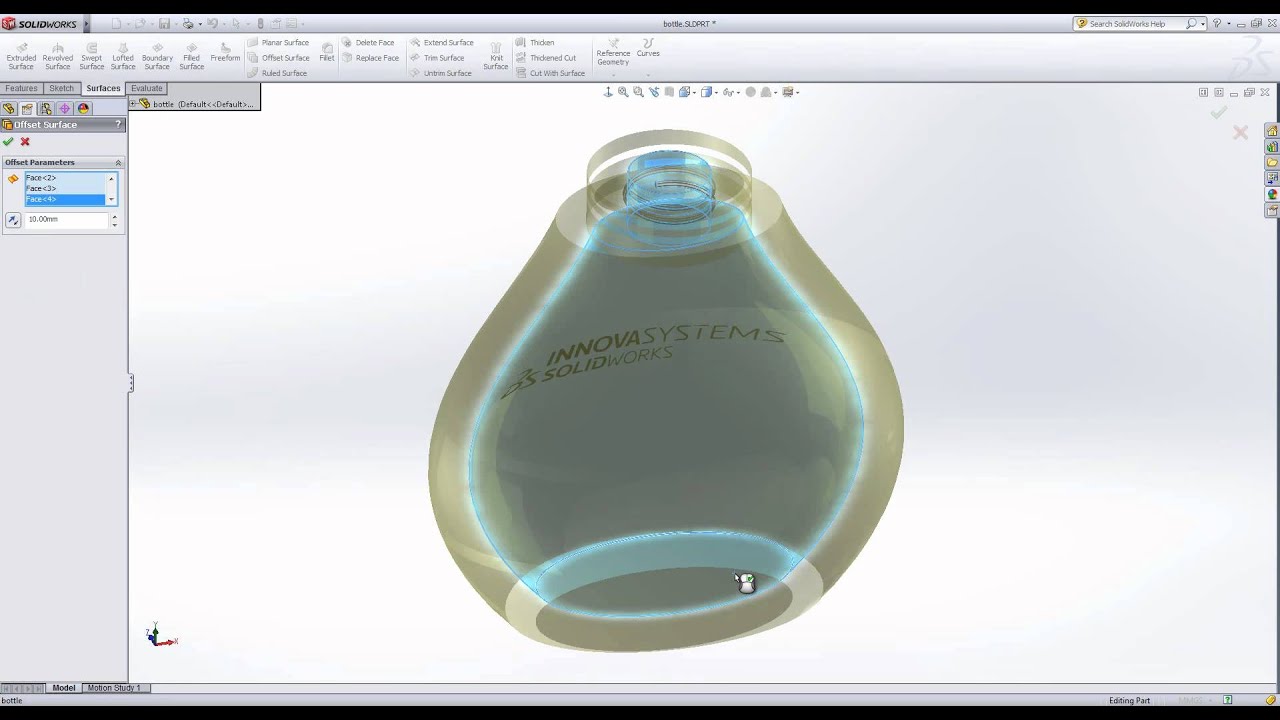Click the Offset Surface ribbon command

[279, 58]
